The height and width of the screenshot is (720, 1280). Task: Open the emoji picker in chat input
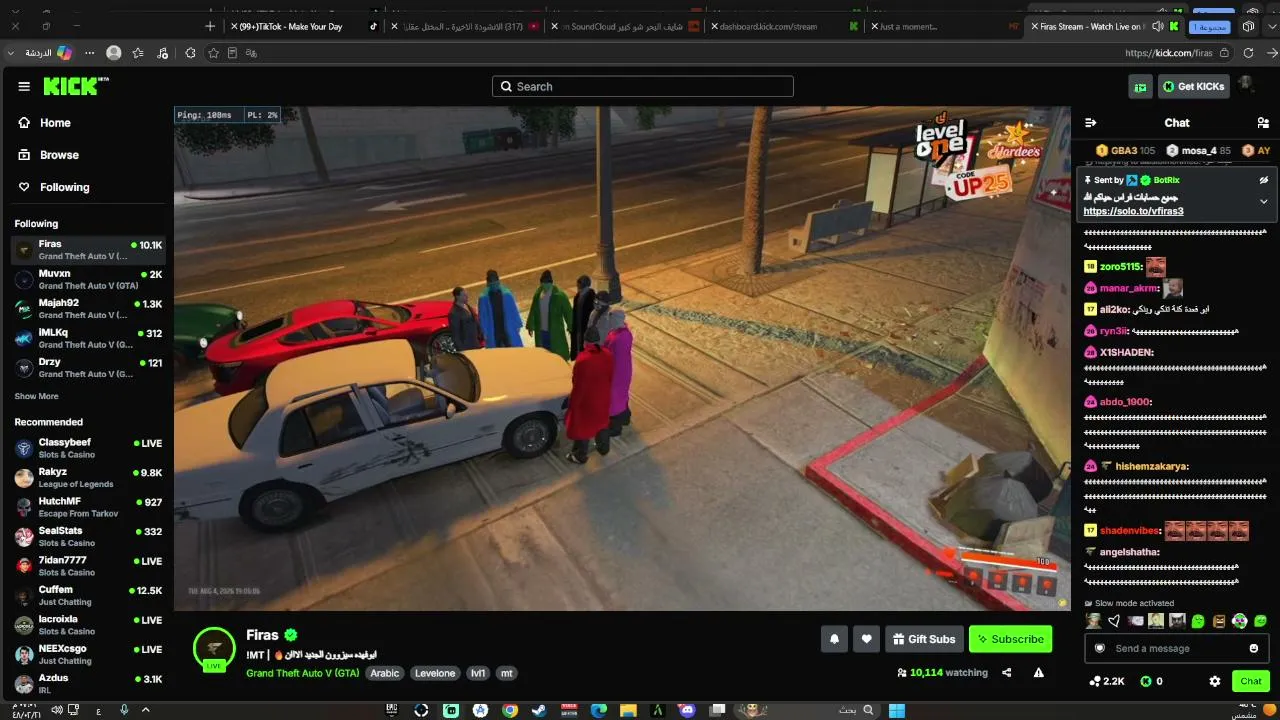tap(1254, 648)
